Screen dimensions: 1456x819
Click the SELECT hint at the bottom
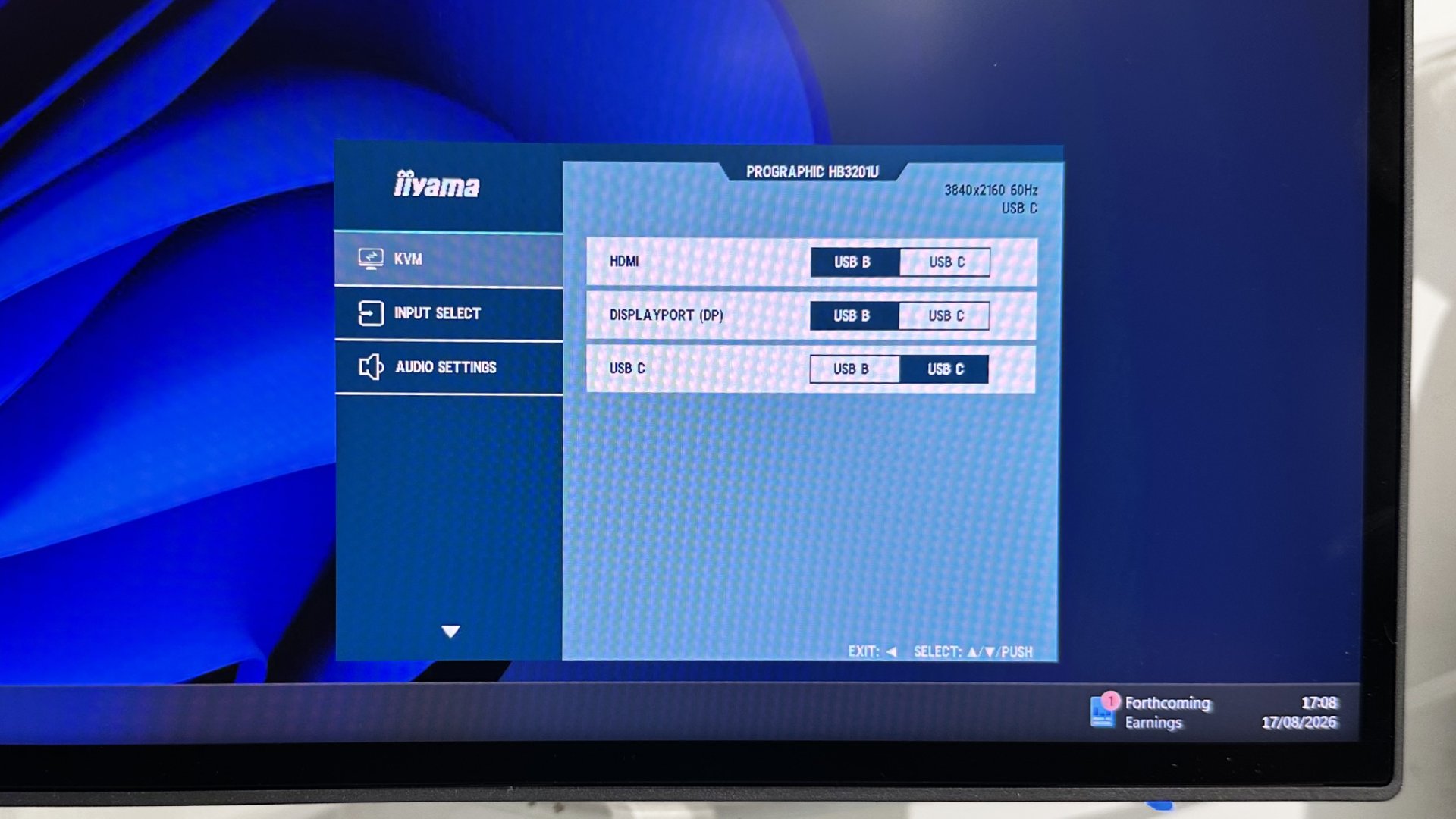(x=973, y=651)
